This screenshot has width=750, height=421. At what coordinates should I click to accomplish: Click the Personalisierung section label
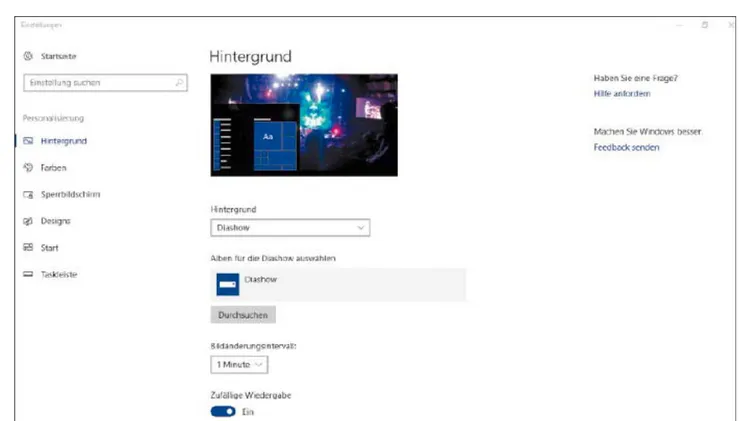(53, 118)
